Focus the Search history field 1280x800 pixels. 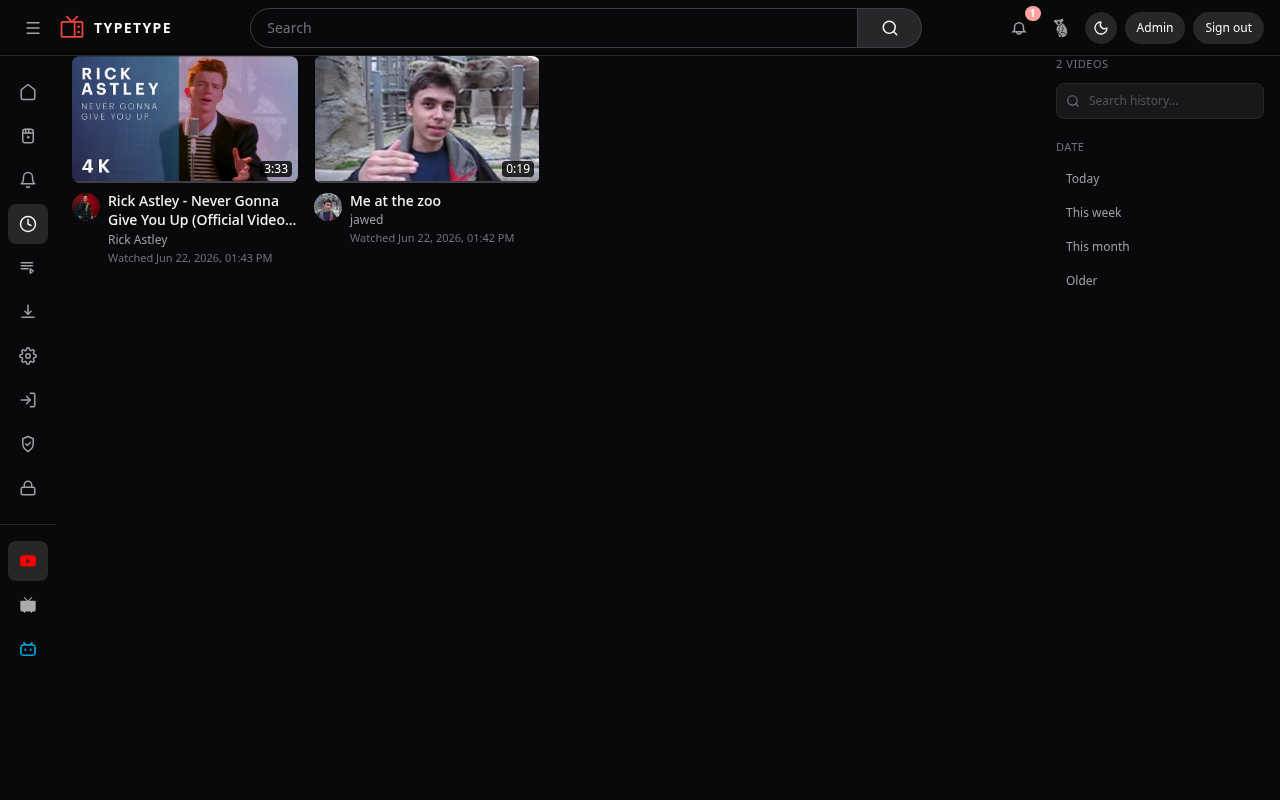point(1160,101)
